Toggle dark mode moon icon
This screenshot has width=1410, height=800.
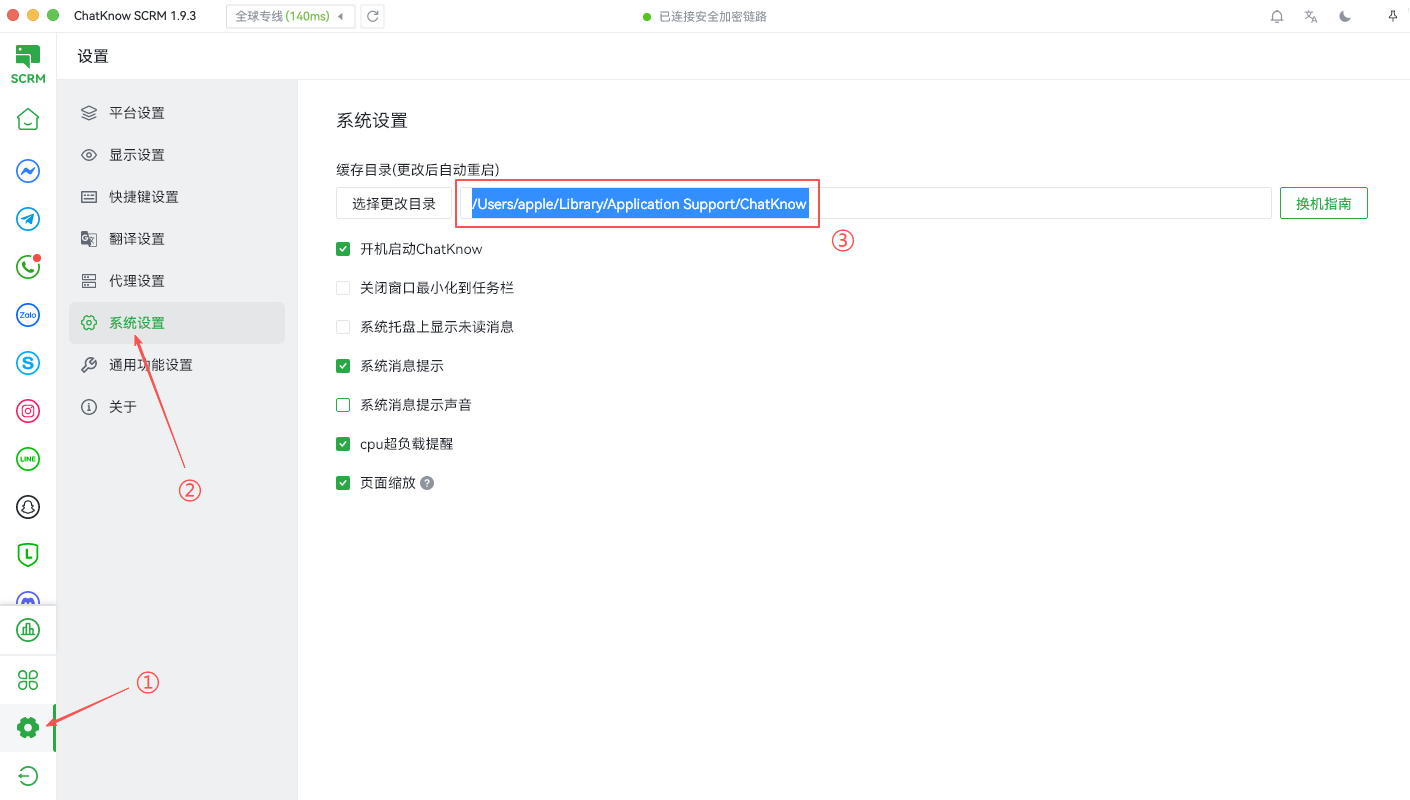[1345, 17]
